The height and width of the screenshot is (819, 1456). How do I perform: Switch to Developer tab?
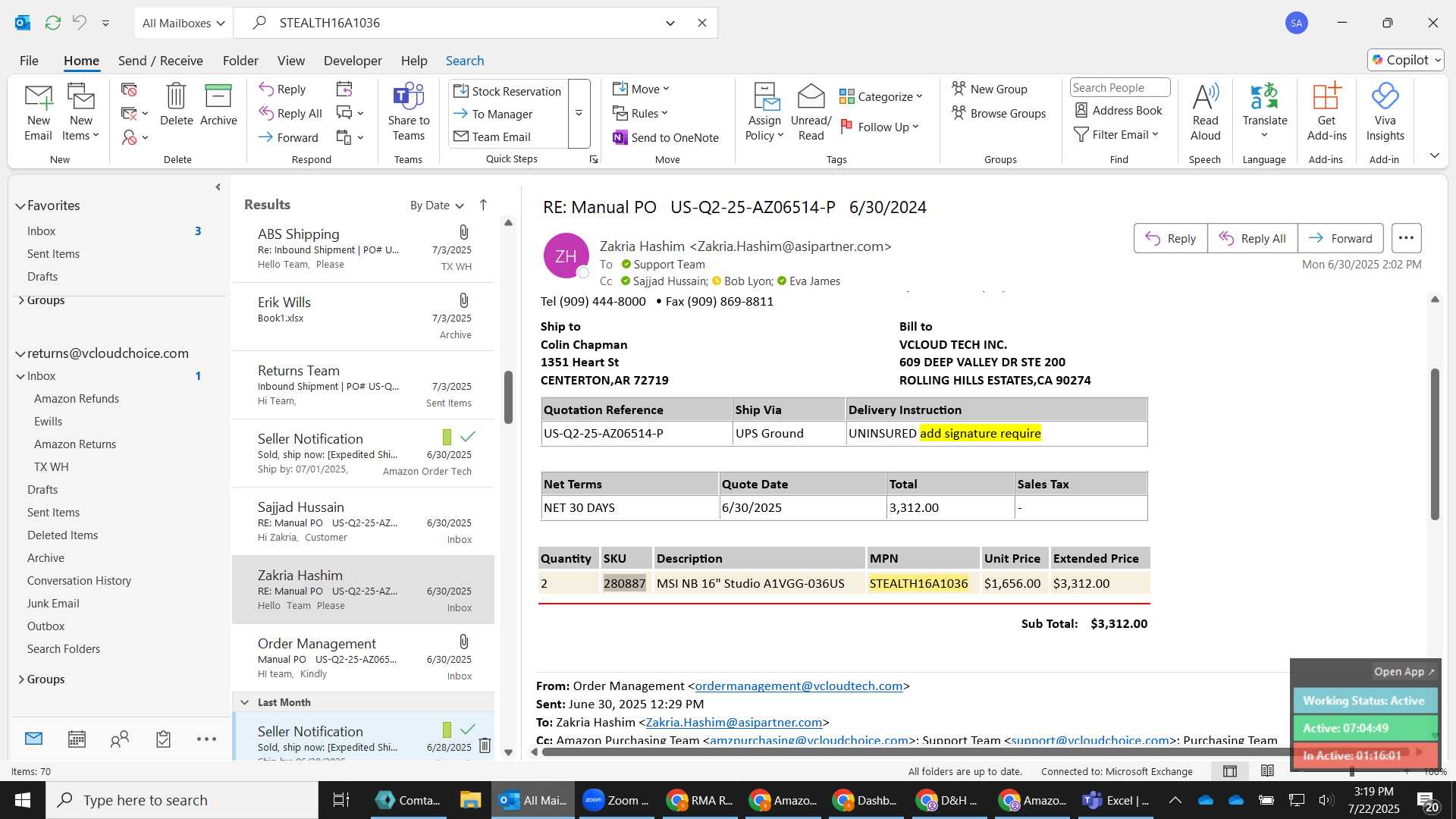pos(353,61)
